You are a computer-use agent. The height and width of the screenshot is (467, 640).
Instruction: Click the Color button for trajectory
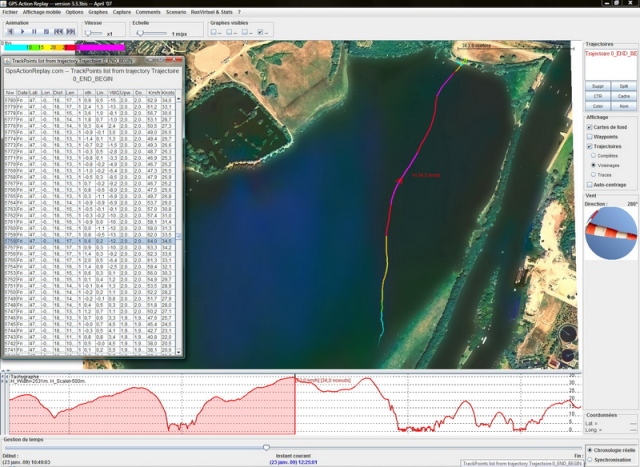tap(598, 106)
